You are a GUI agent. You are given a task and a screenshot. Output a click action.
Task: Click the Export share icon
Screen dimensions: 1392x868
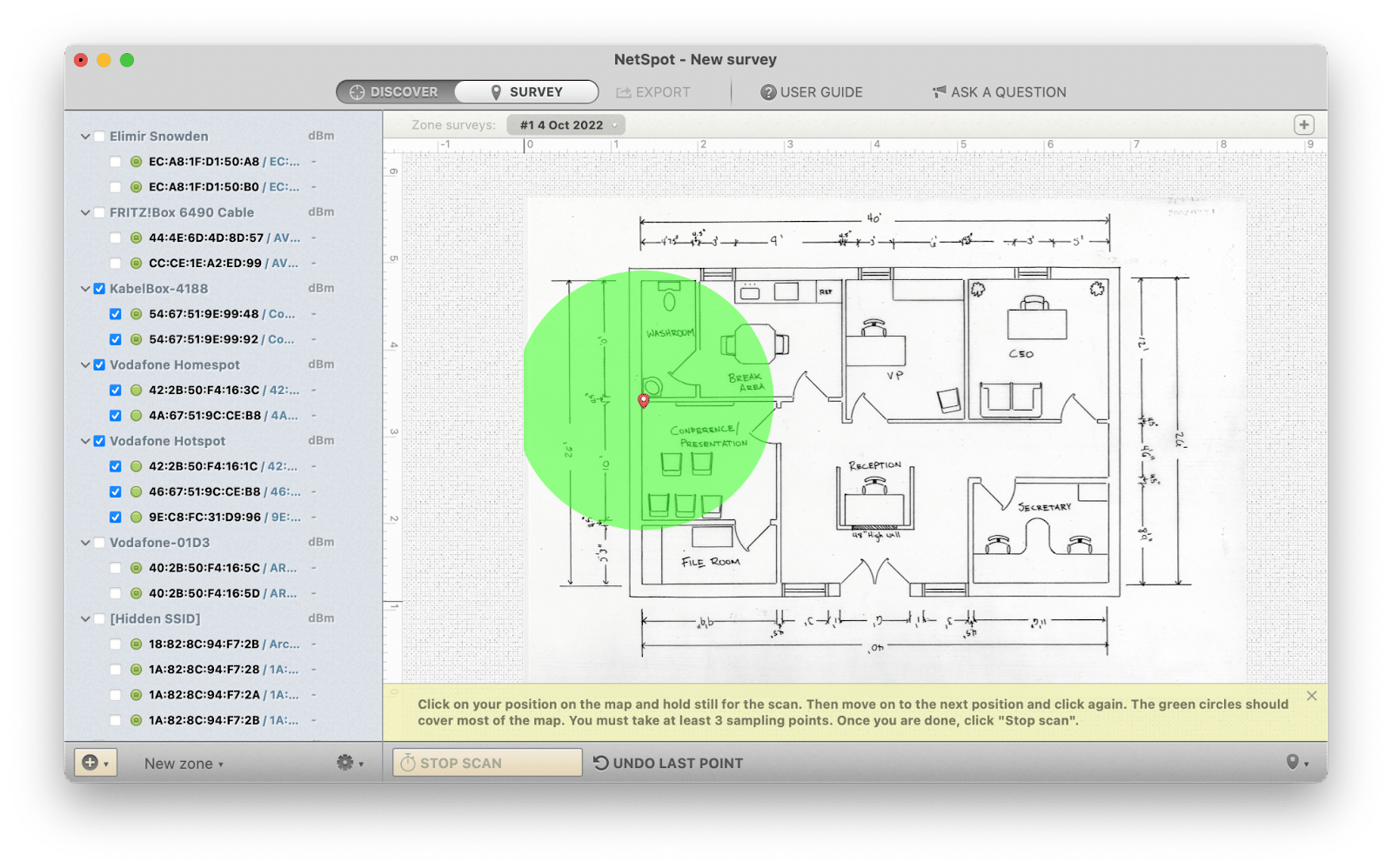point(623,92)
